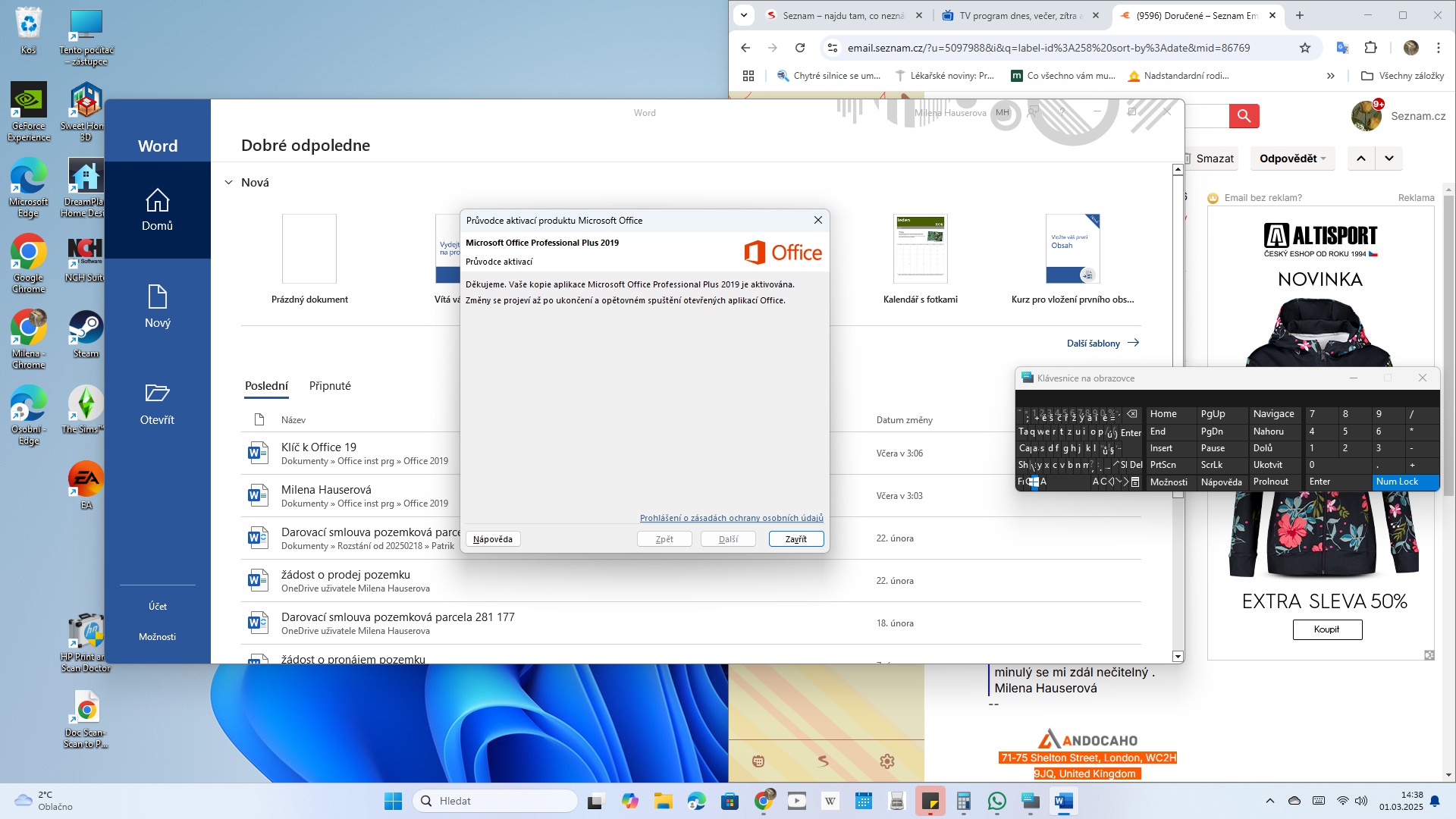Viewport: 1456px width, 819px height.
Task: Switch to Word via the taskbar icon
Action: 1063,801
